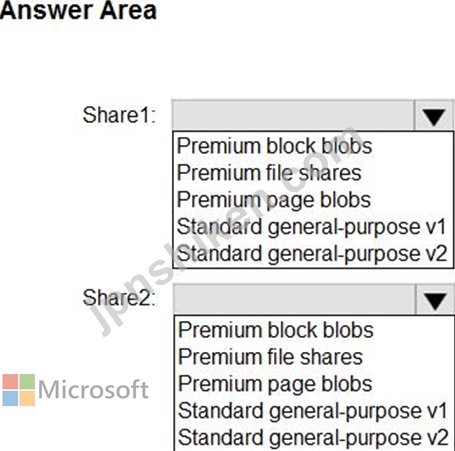This screenshot has width=455, height=451.
Task: Open the Share1 dropdown arrow
Action: click(x=434, y=115)
